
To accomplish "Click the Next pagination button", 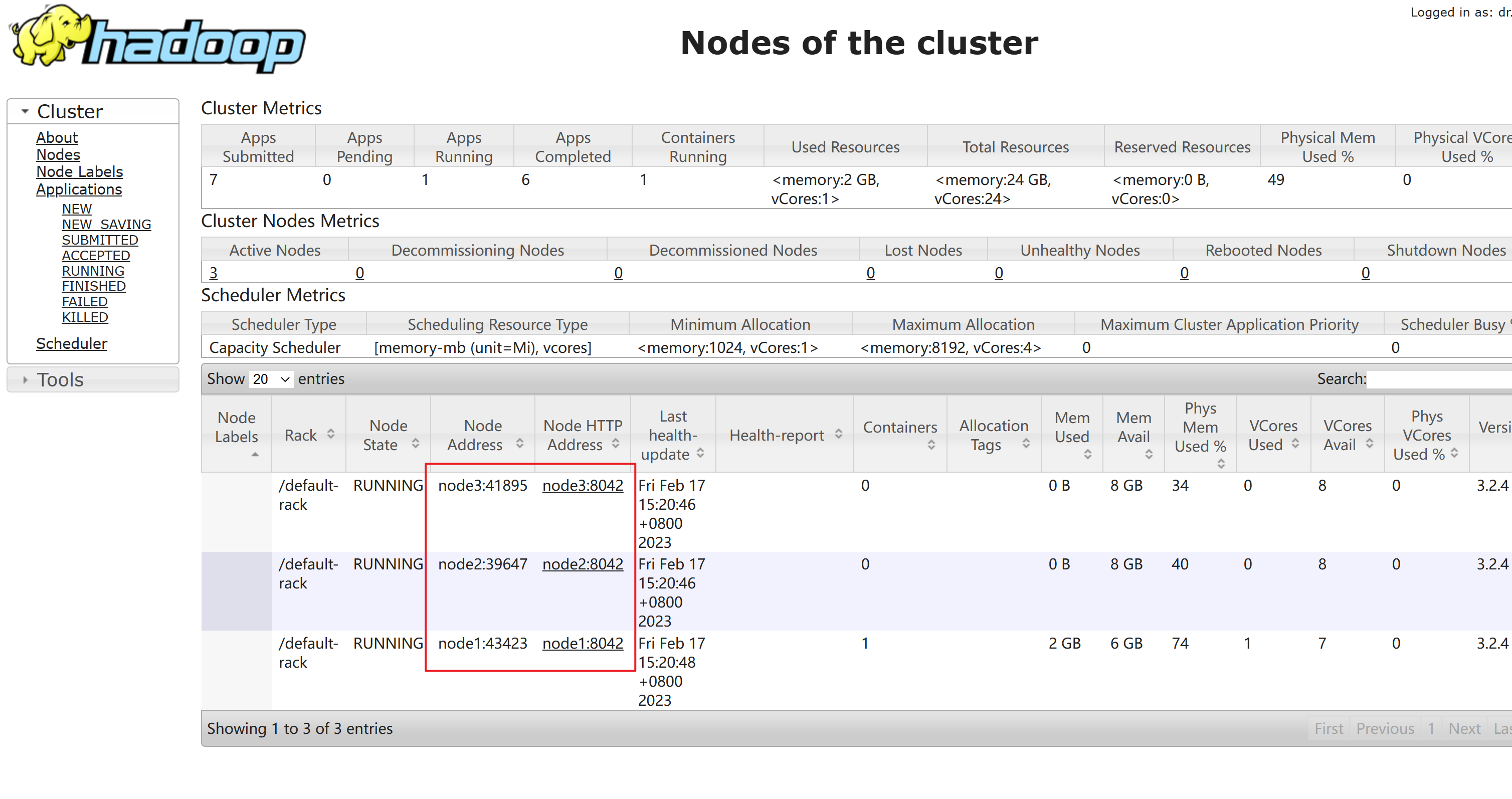I will (1464, 728).
